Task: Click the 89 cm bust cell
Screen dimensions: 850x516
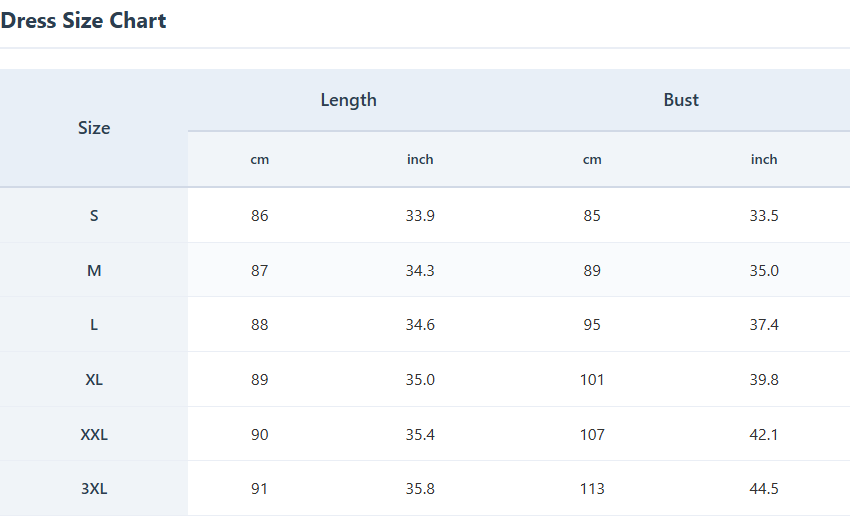Action: point(592,270)
